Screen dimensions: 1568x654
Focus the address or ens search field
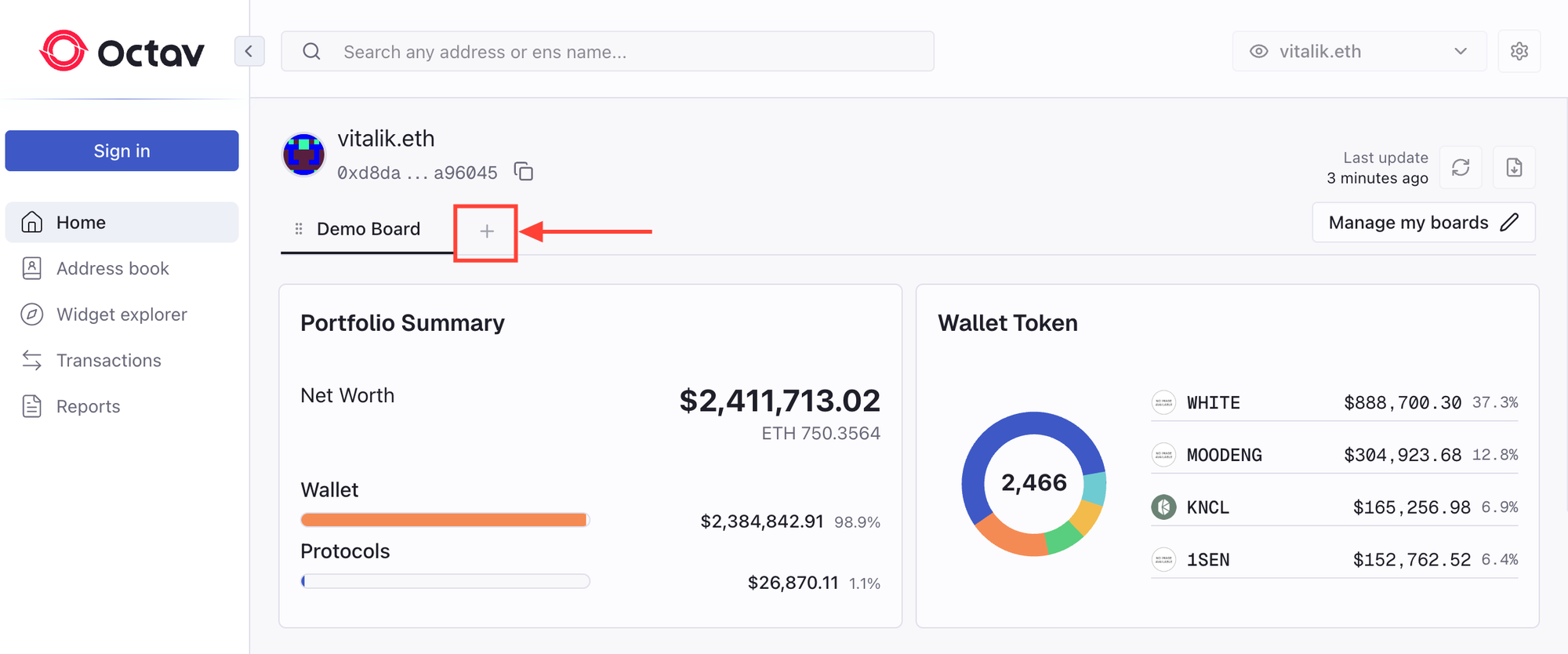(x=608, y=51)
